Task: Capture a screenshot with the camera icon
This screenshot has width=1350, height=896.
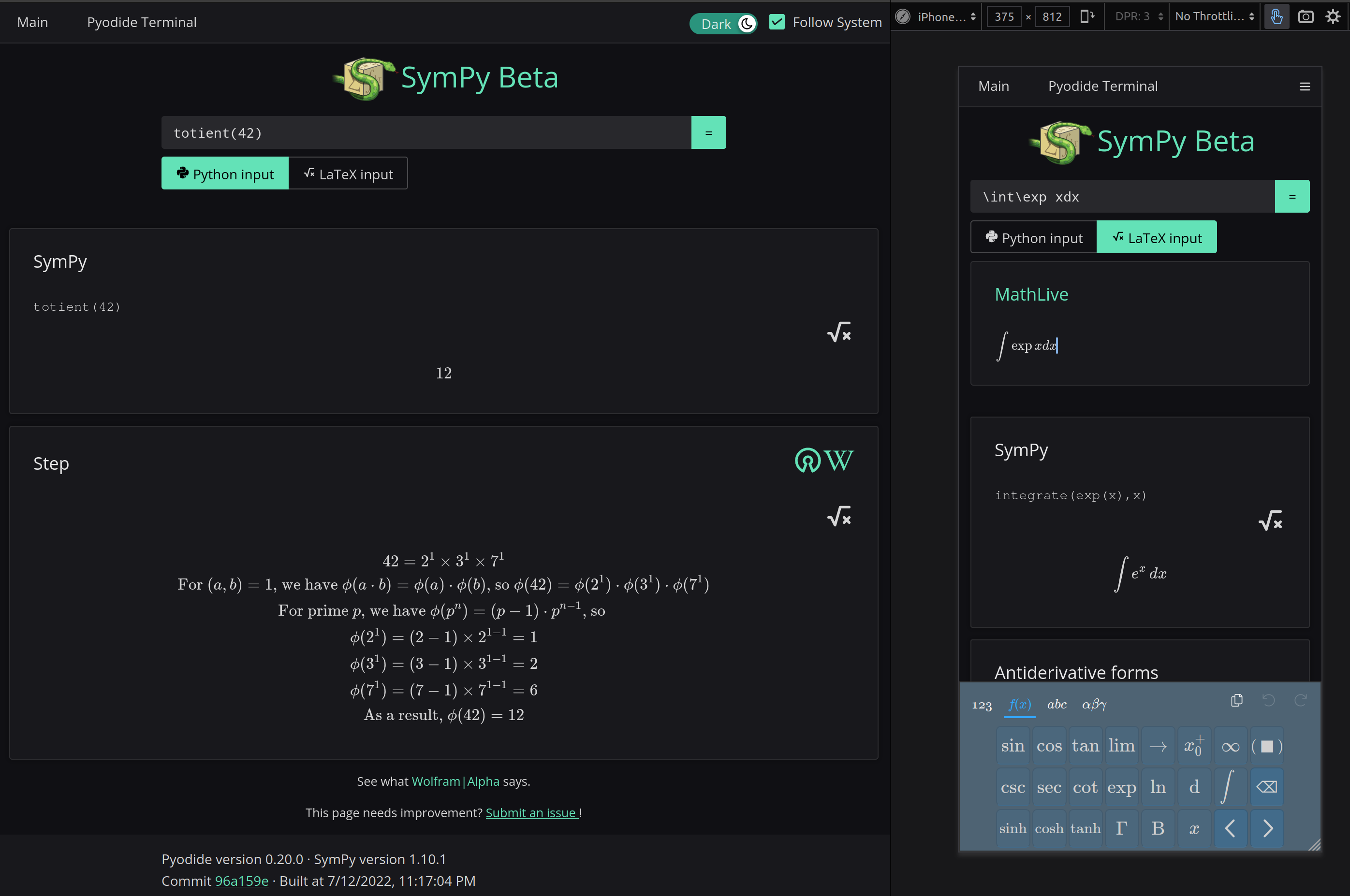Action: (1305, 16)
